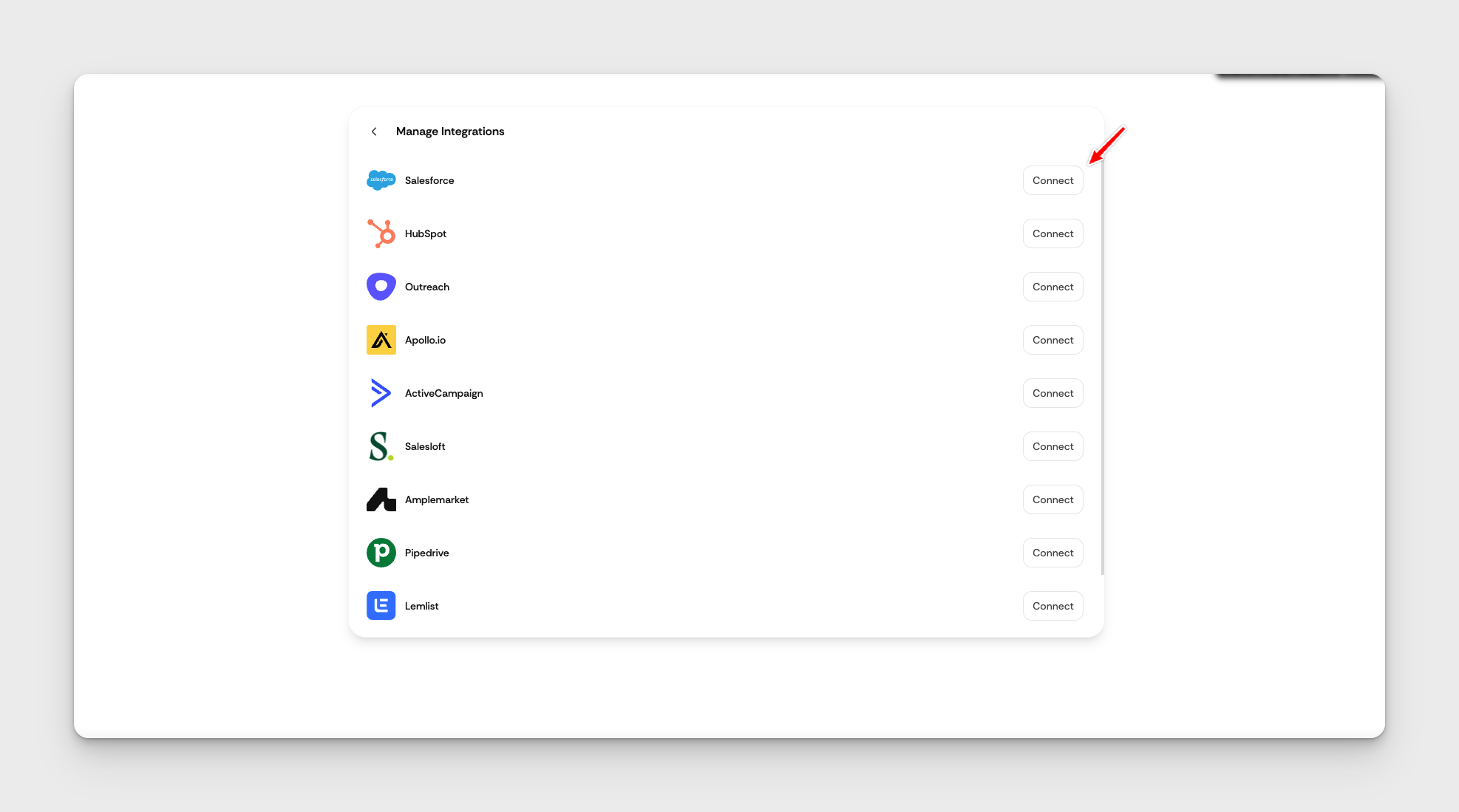Connect the ActiveCampaign integration

pos(1052,393)
